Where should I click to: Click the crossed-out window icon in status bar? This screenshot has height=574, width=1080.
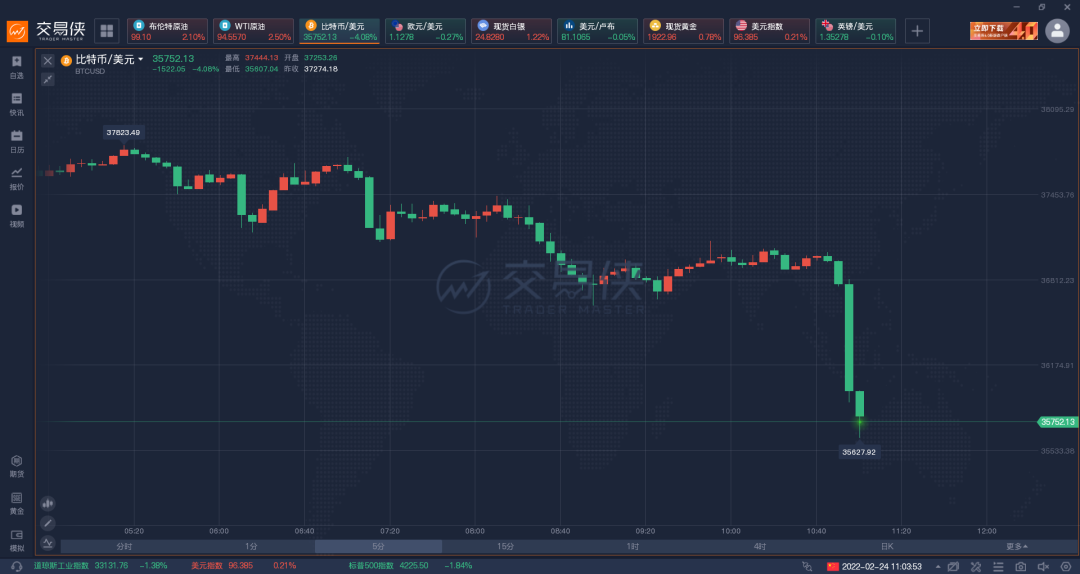point(953,566)
